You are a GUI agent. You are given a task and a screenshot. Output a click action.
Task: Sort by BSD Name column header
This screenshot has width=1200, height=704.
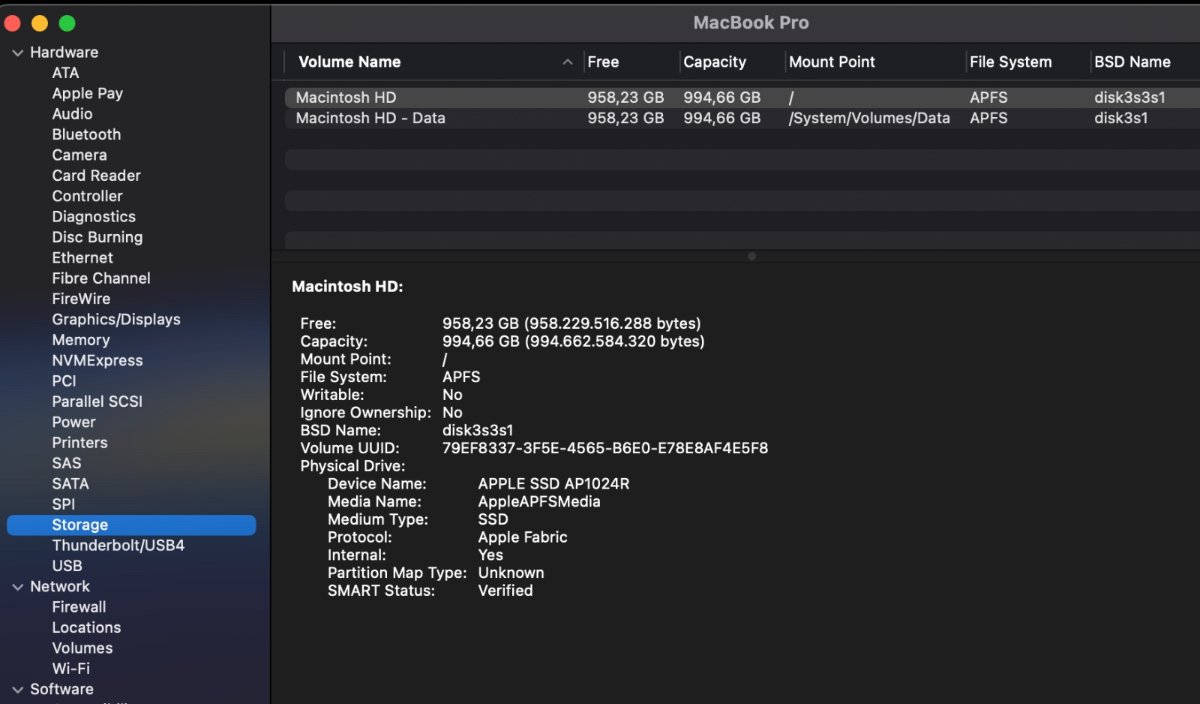pos(1132,62)
